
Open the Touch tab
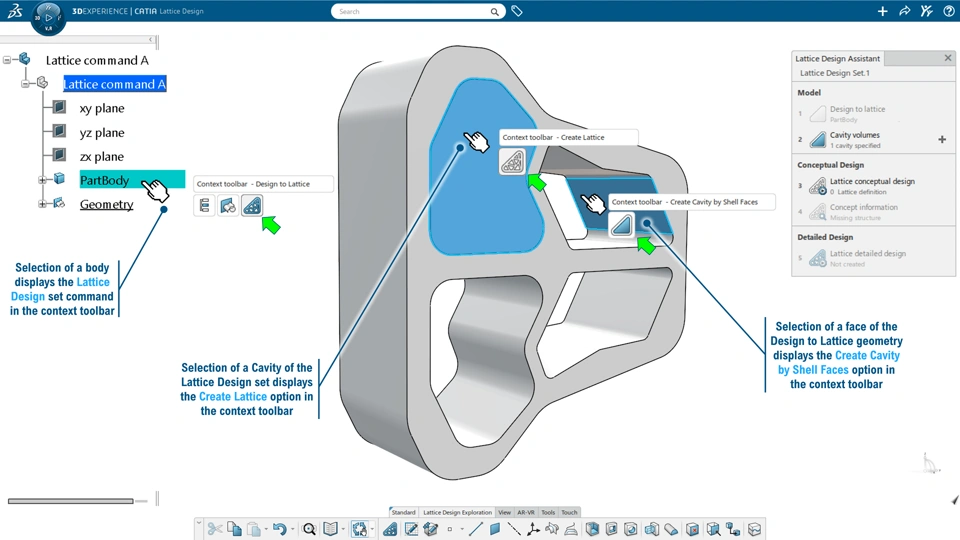[x=569, y=512]
